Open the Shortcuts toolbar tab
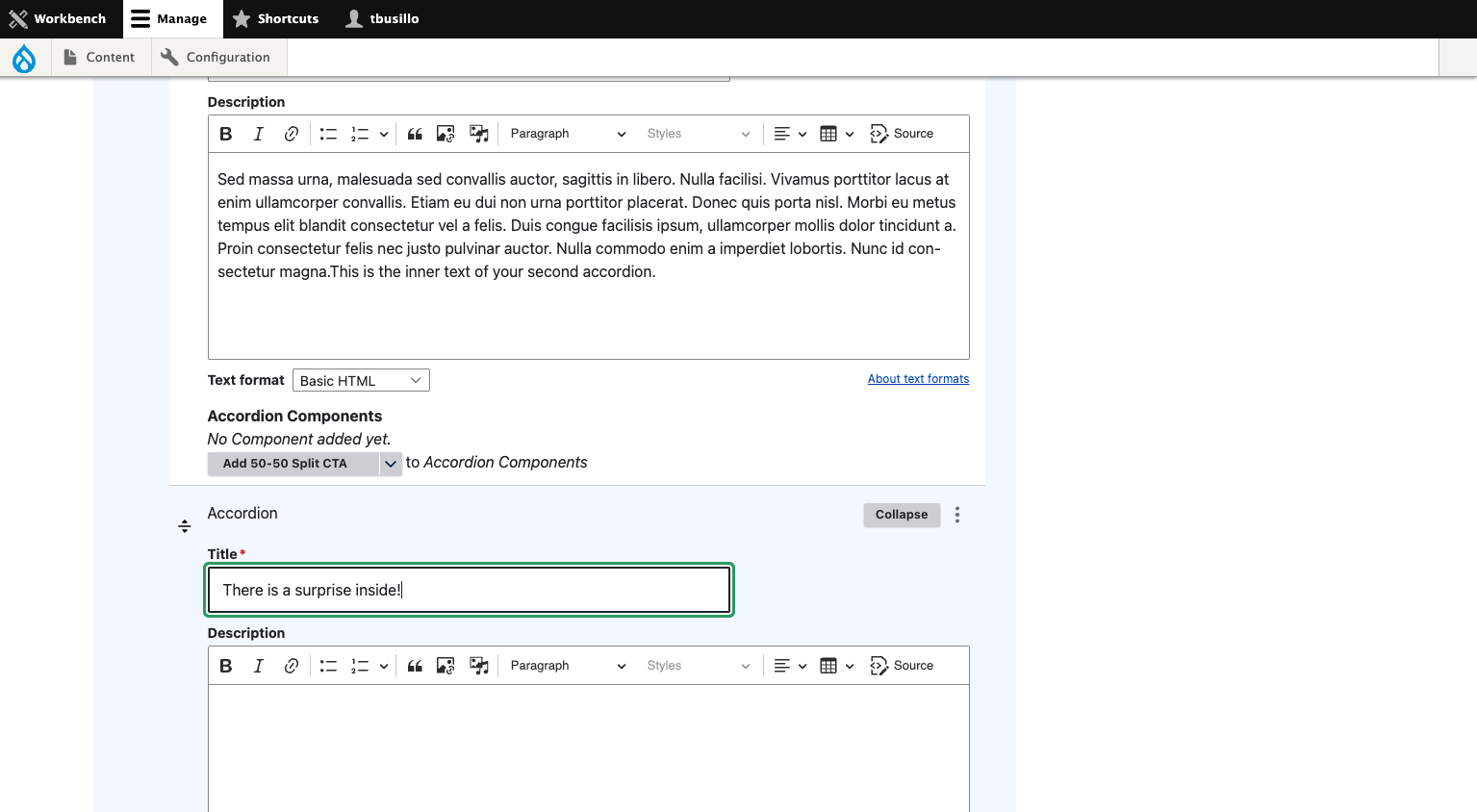Screen dimensions: 1477x812 pyautogui.click(x=276, y=18)
